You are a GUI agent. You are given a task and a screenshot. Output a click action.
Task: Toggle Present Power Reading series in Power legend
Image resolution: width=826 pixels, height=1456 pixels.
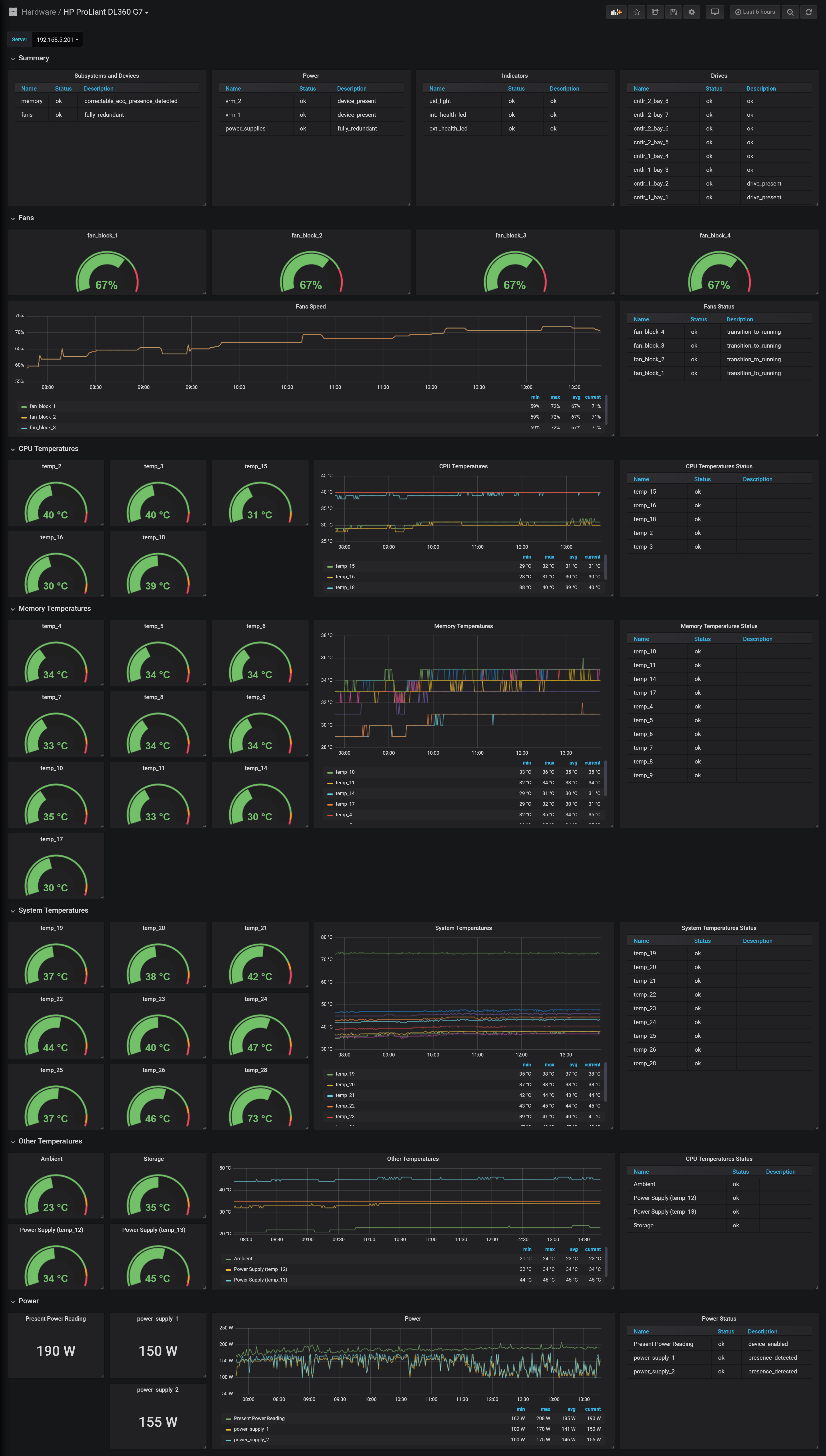tap(259, 1418)
